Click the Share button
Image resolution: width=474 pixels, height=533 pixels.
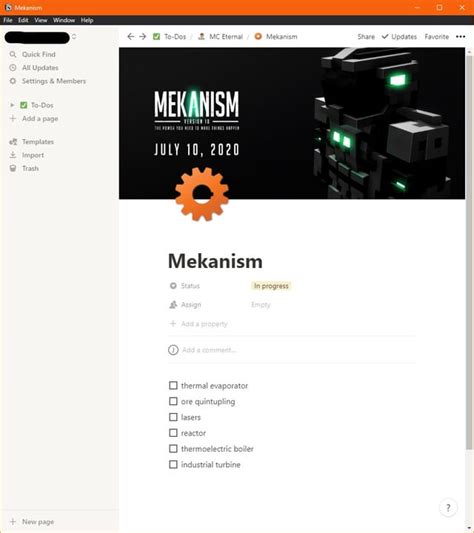point(366,36)
